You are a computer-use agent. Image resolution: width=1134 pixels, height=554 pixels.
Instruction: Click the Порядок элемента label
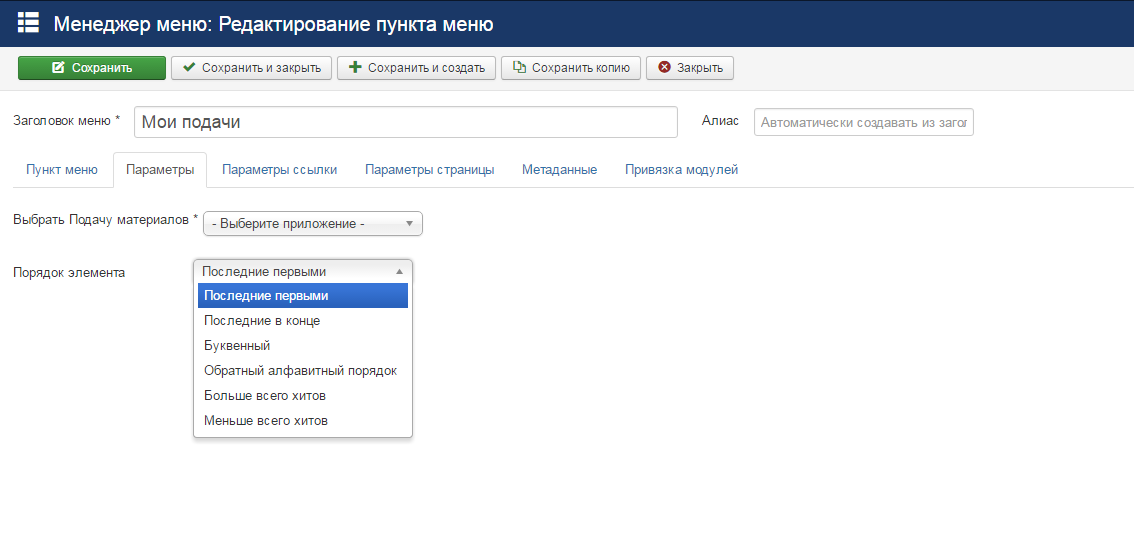click(69, 273)
